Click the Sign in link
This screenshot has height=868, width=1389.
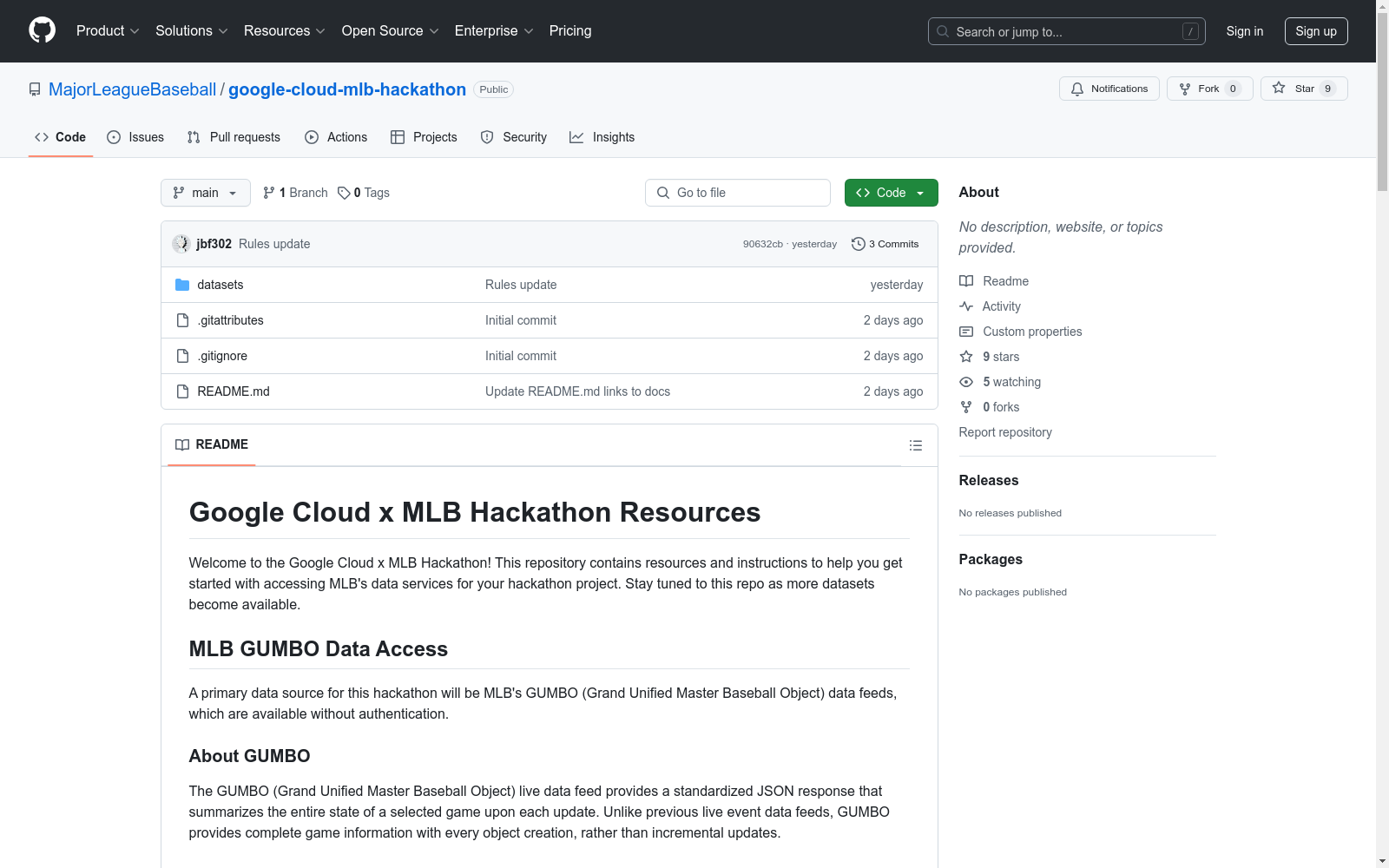[1245, 31]
